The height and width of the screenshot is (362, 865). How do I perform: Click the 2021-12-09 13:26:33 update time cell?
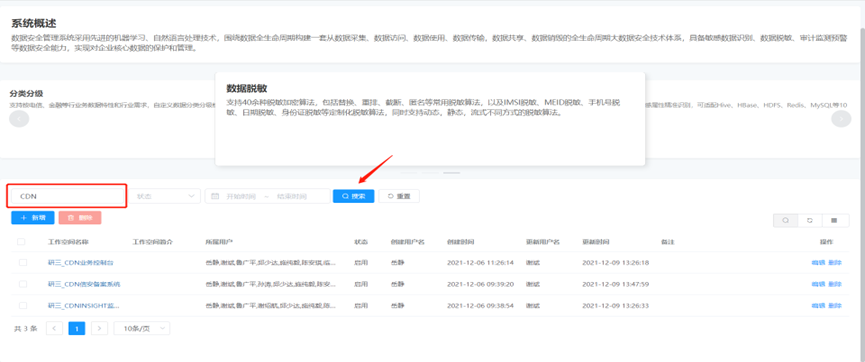click(616, 305)
